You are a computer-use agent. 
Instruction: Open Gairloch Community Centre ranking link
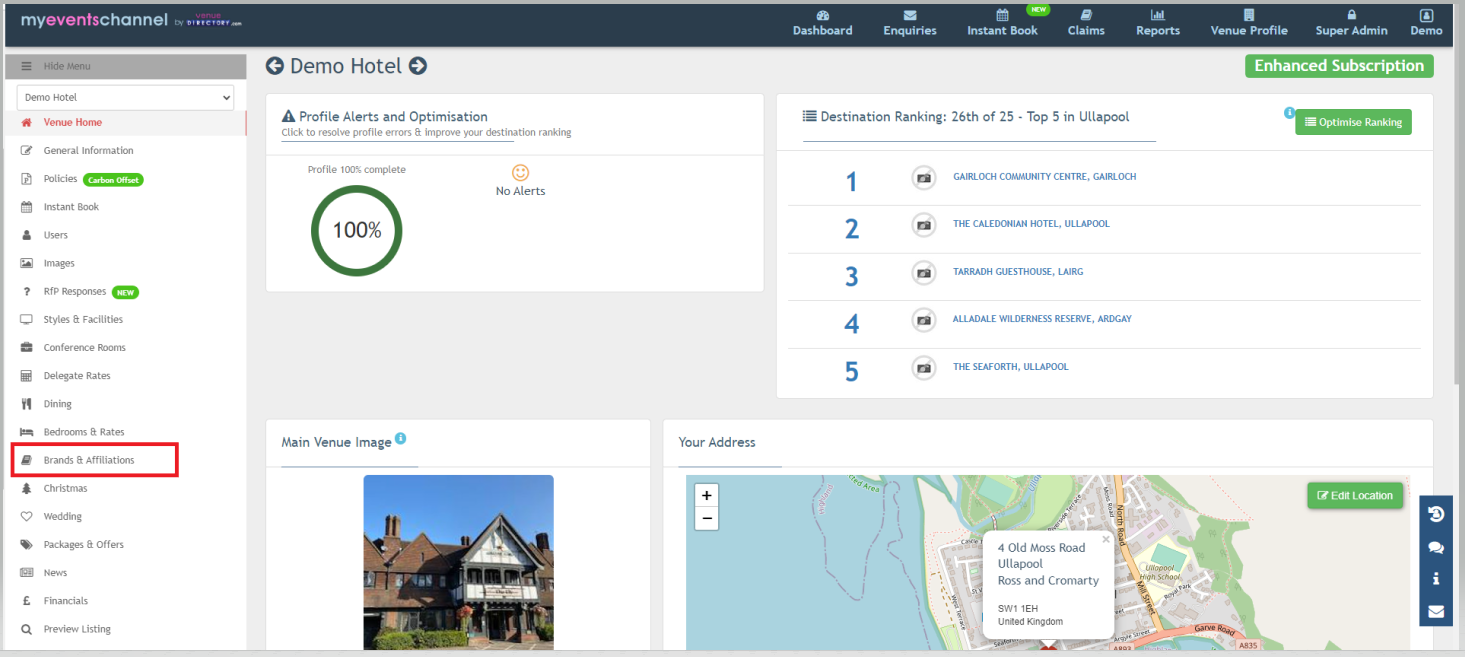pyautogui.click(x=1044, y=177)
